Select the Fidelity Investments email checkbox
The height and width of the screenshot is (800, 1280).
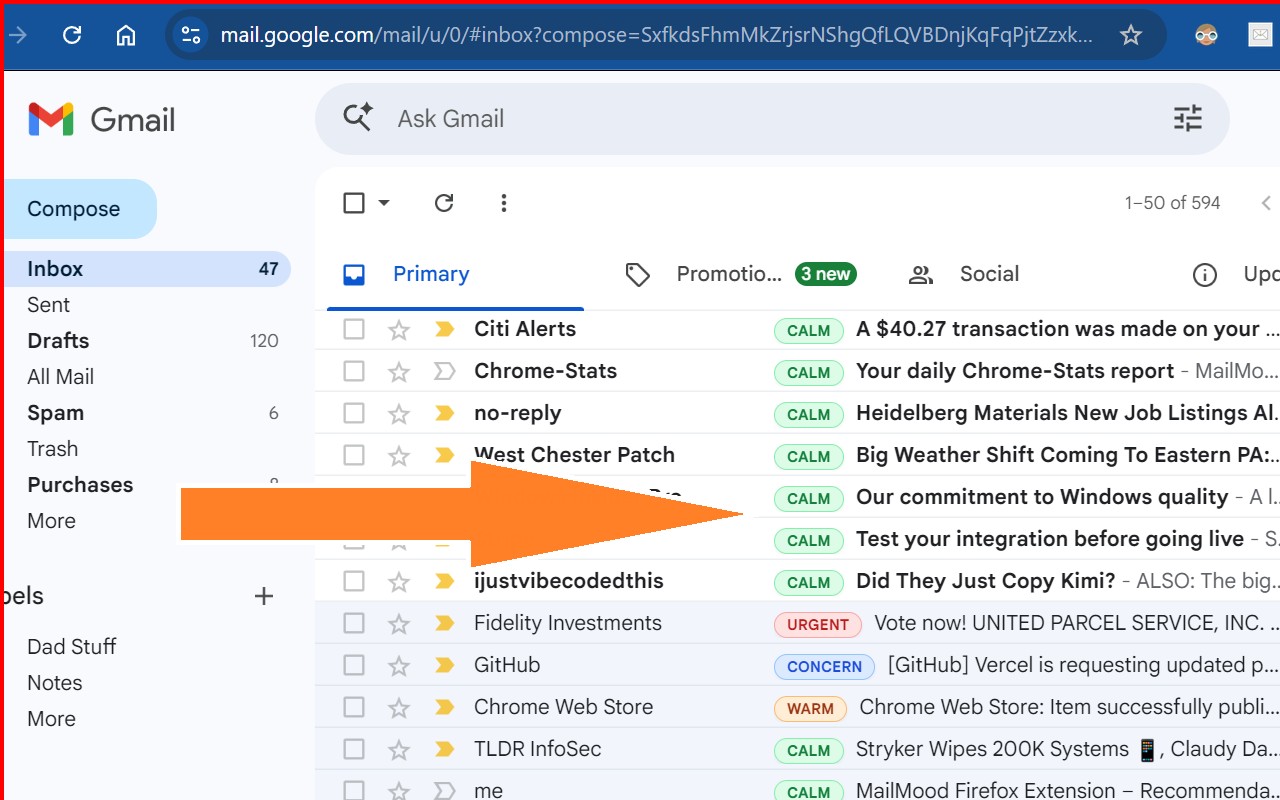tap(354, 623)
